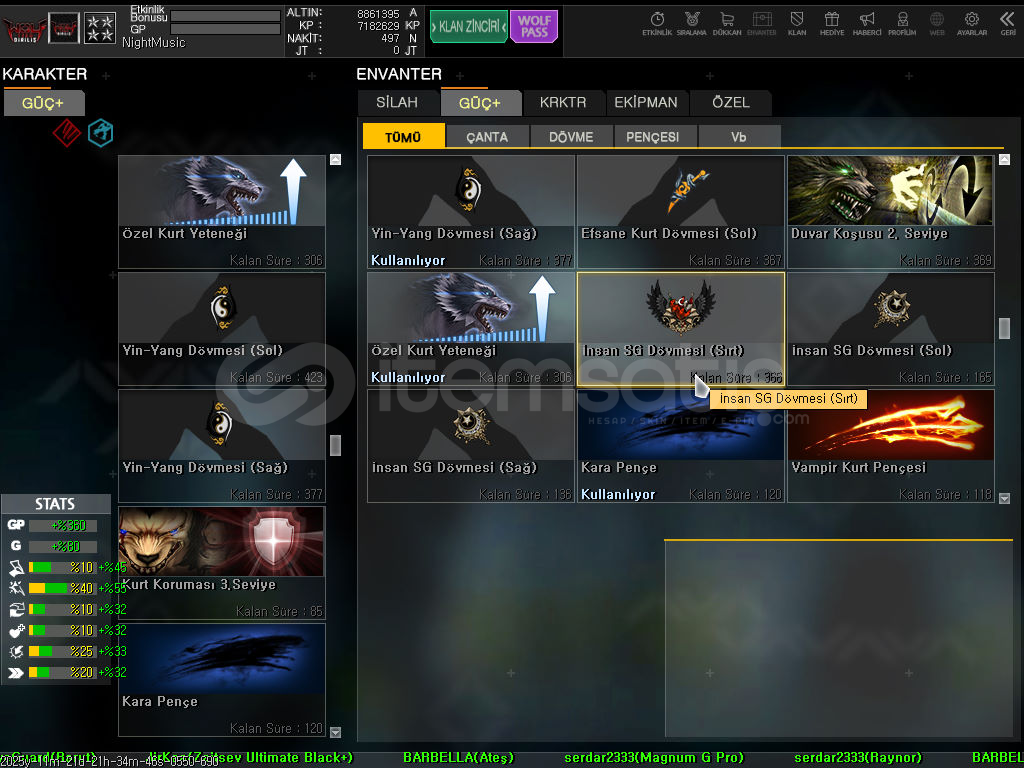
Task: Click the %40 stat bar
Action: click(x=63, y=588)
